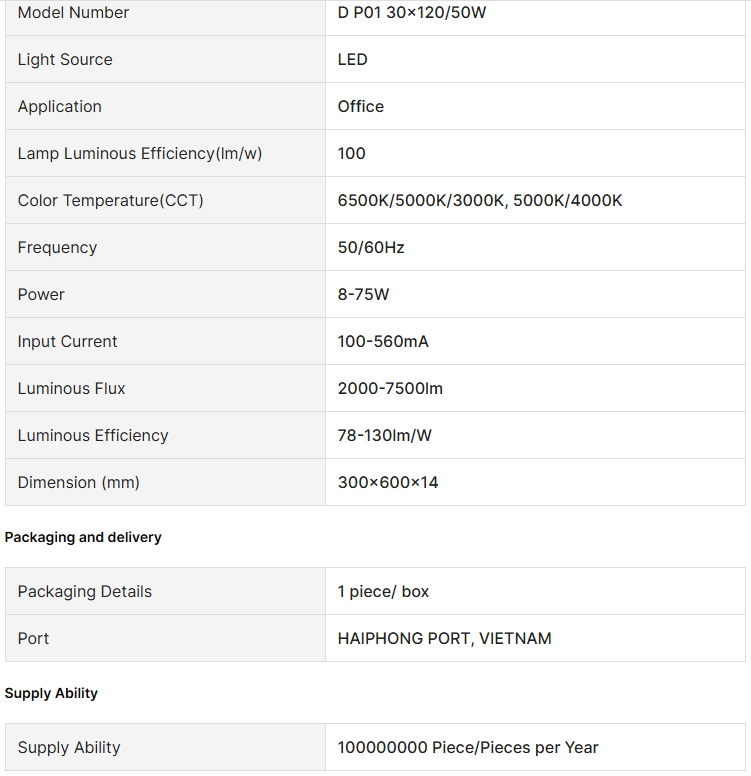751x776 pixels.
Task: Click the Supply Ability section heading
Action: pos(51,693)
